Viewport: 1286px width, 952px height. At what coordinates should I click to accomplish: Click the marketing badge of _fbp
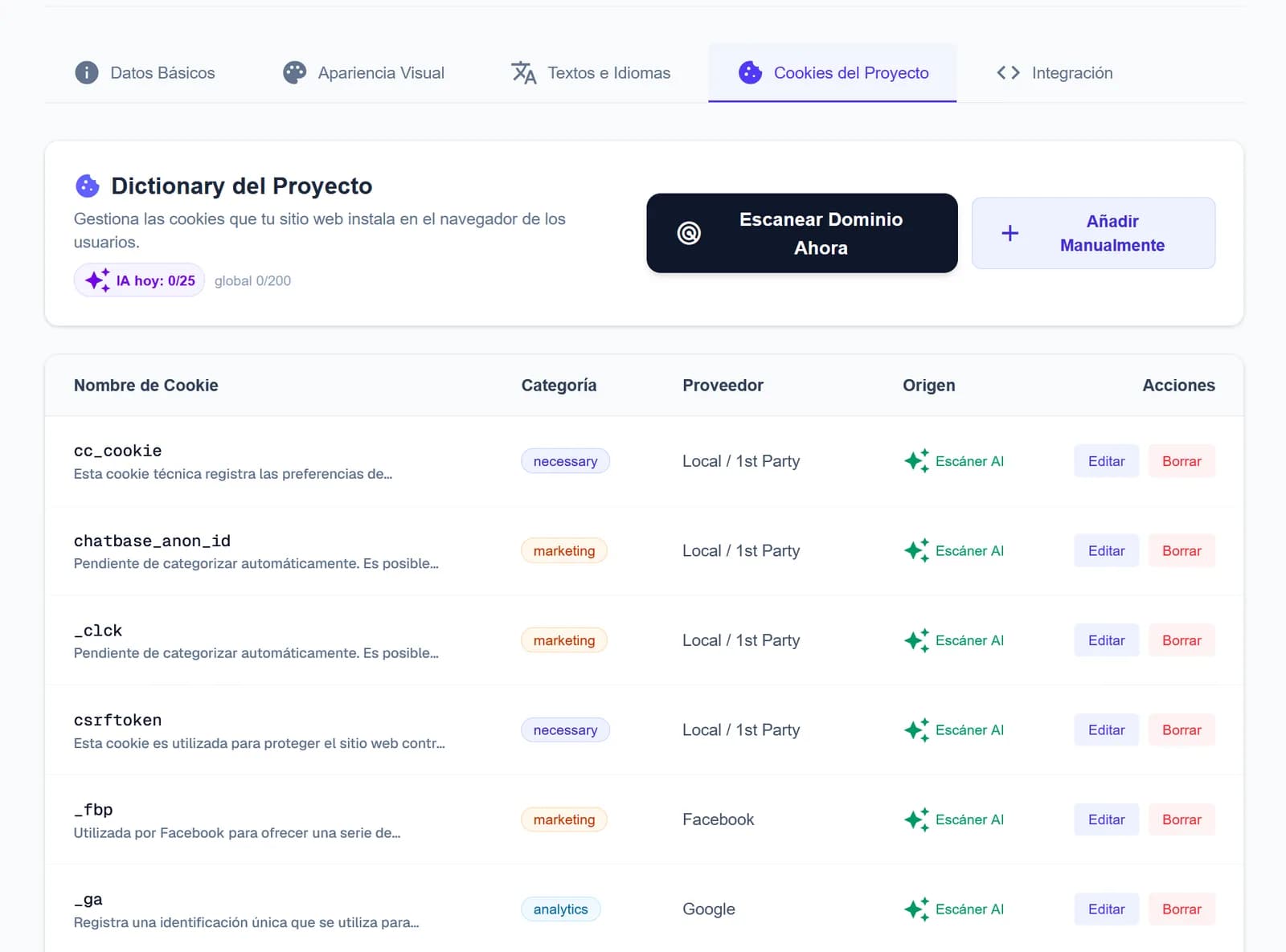click(564, 819)
